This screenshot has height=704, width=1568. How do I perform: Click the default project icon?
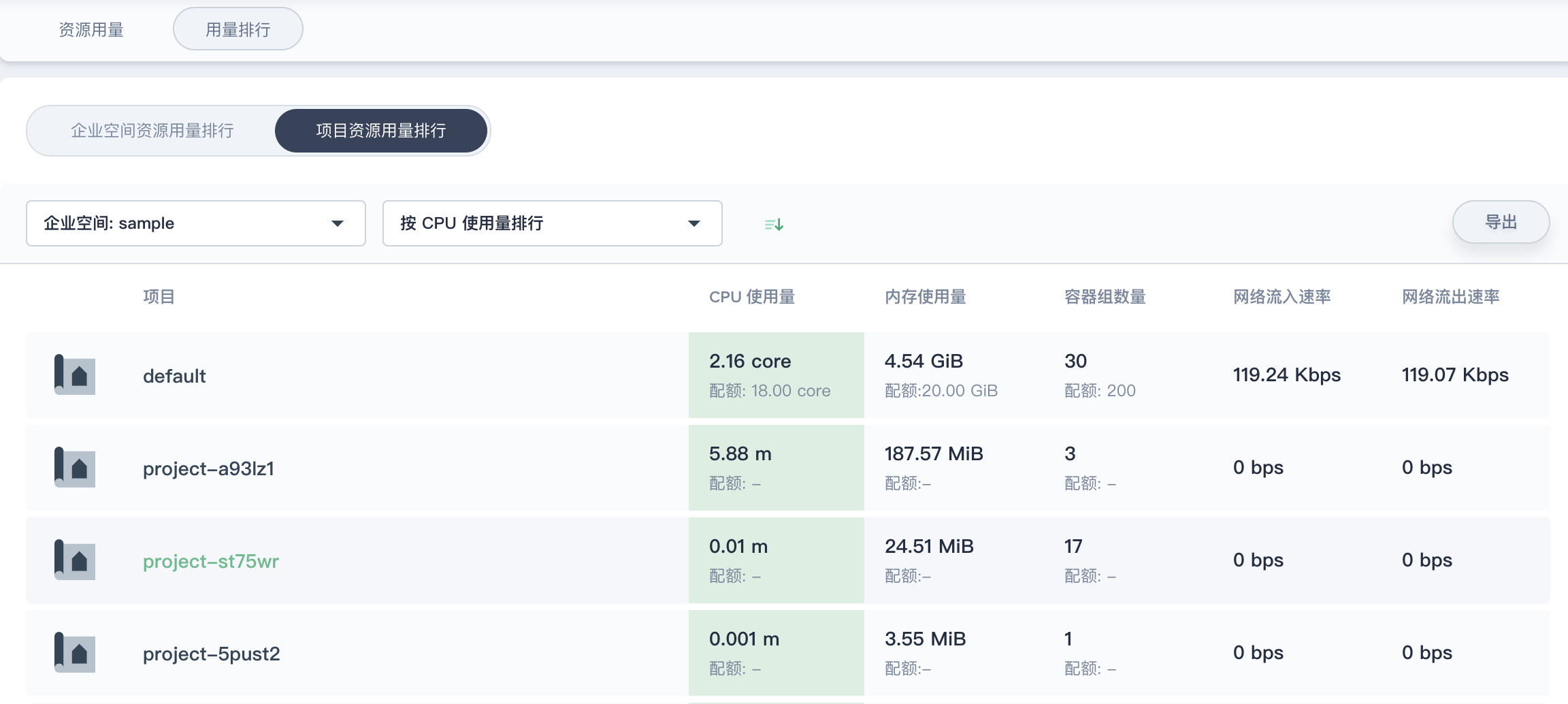75,374
